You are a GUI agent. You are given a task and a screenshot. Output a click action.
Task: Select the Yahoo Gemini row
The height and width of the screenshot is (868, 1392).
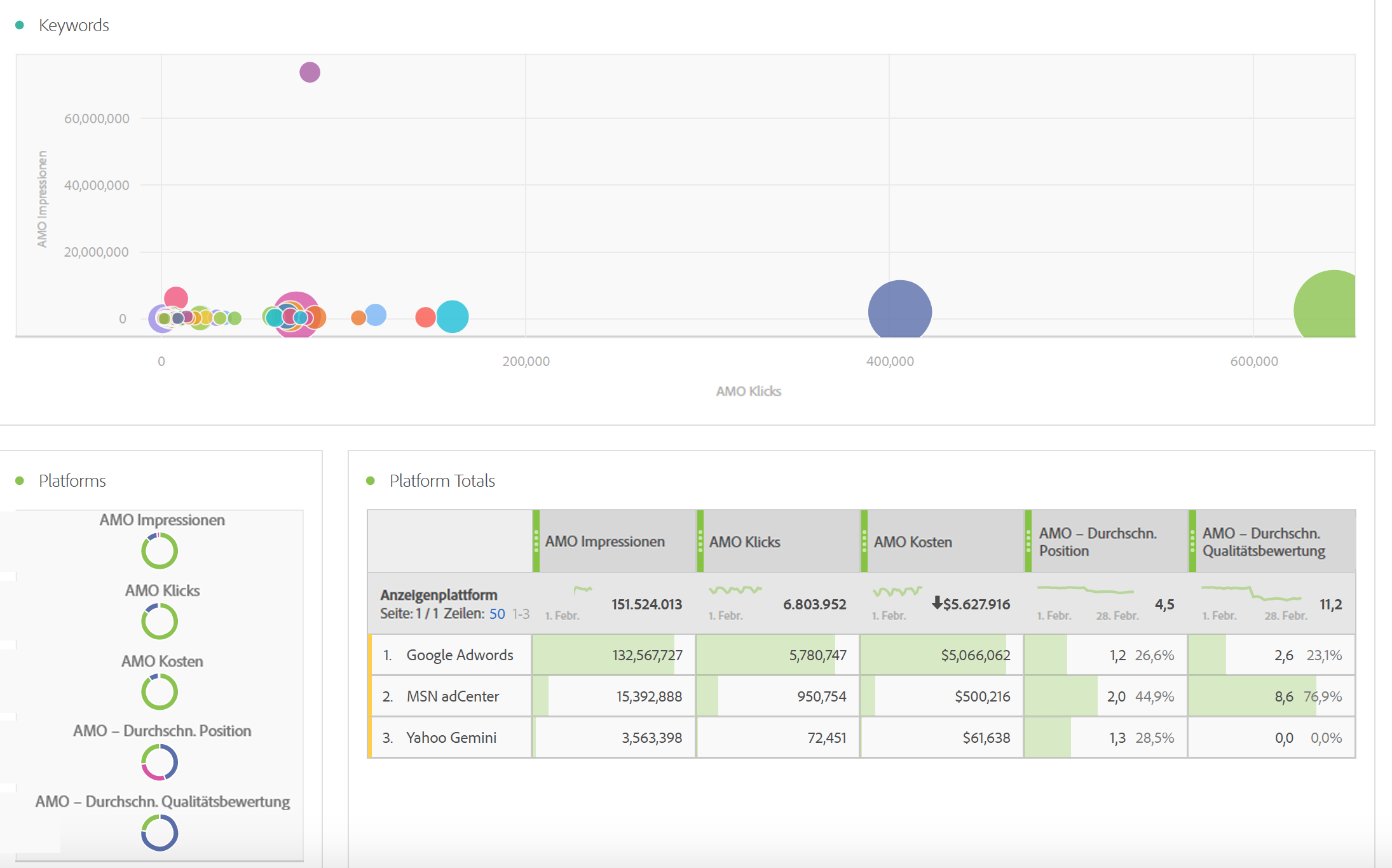pyautogui.click(x=451, y=738)
